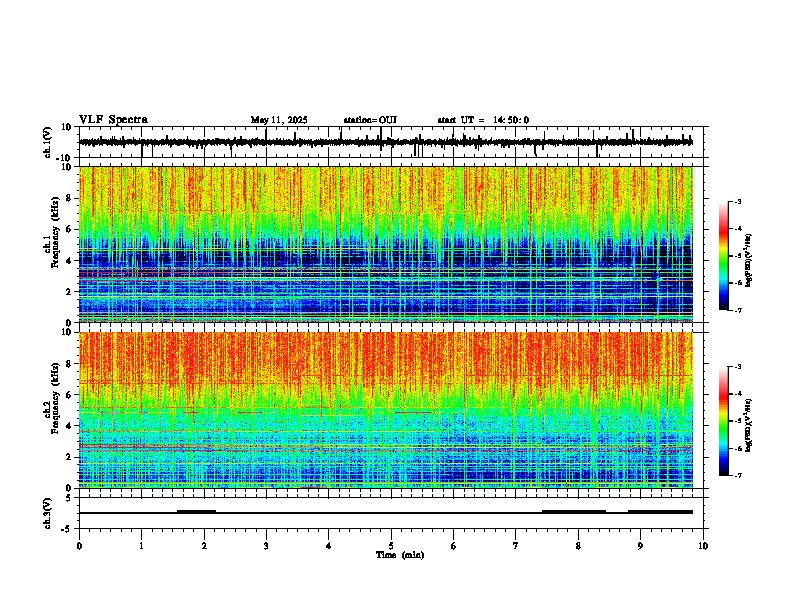
Task: Click the ch.1 spectrogram panel
Action: pos(386,244)
